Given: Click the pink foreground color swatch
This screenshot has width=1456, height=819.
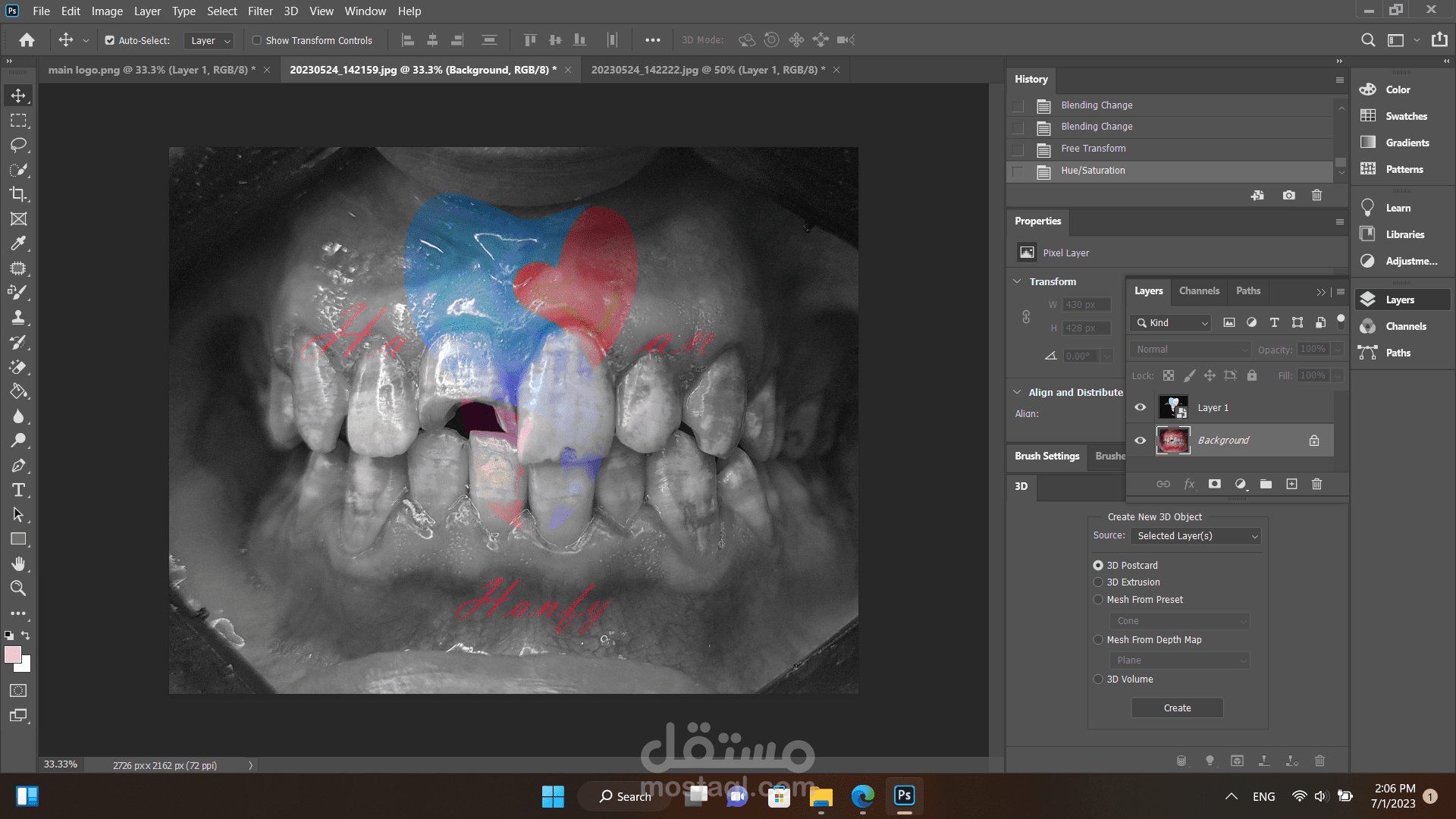Looking at the screenshot, I should [12, 655].
